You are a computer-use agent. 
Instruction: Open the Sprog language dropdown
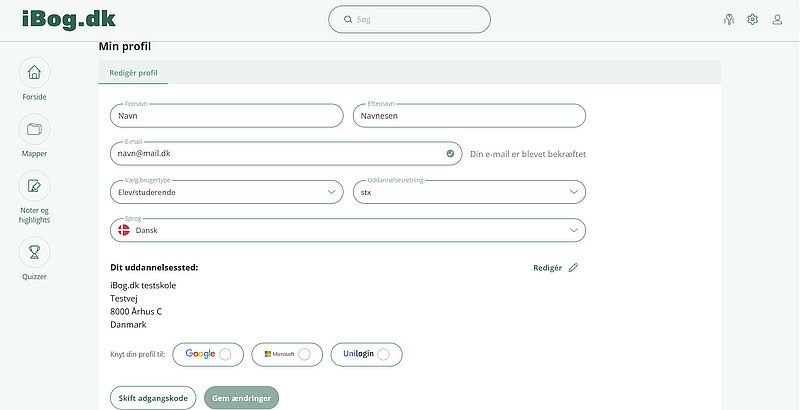pos(347,230)
